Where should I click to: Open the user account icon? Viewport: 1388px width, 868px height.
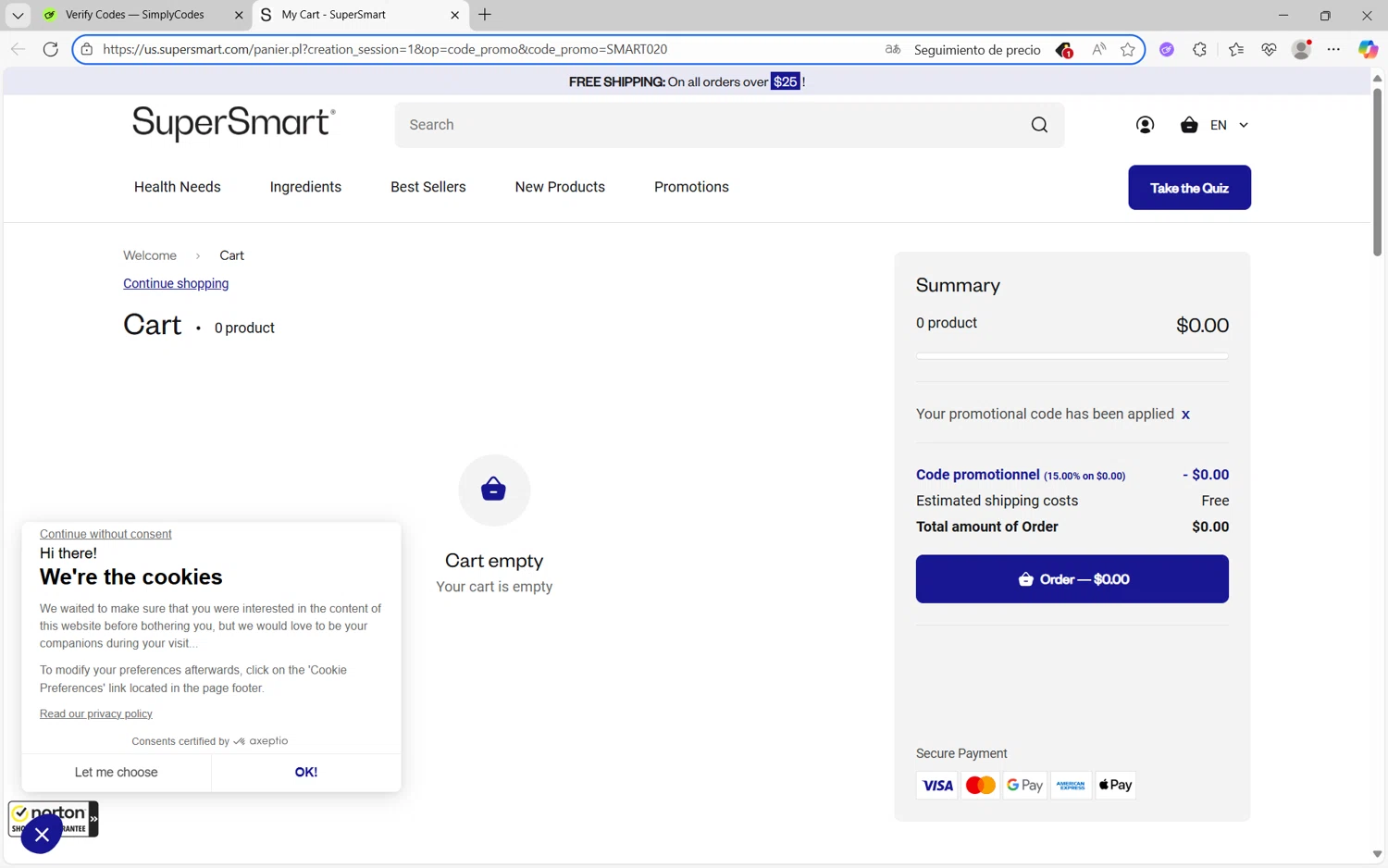(1145, 125)
